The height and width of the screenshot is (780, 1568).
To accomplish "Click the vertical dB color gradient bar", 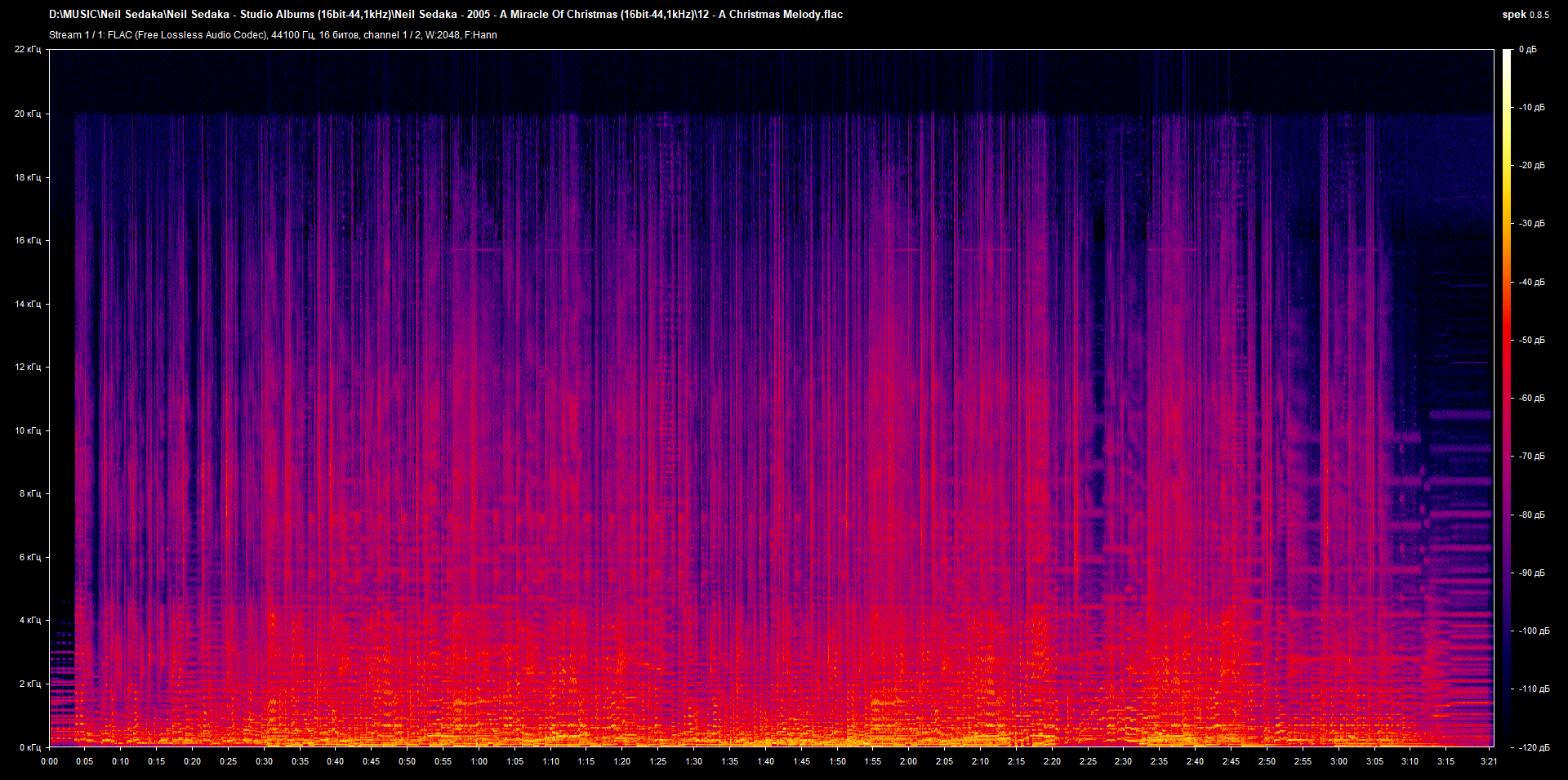I will click(1507, 398).
